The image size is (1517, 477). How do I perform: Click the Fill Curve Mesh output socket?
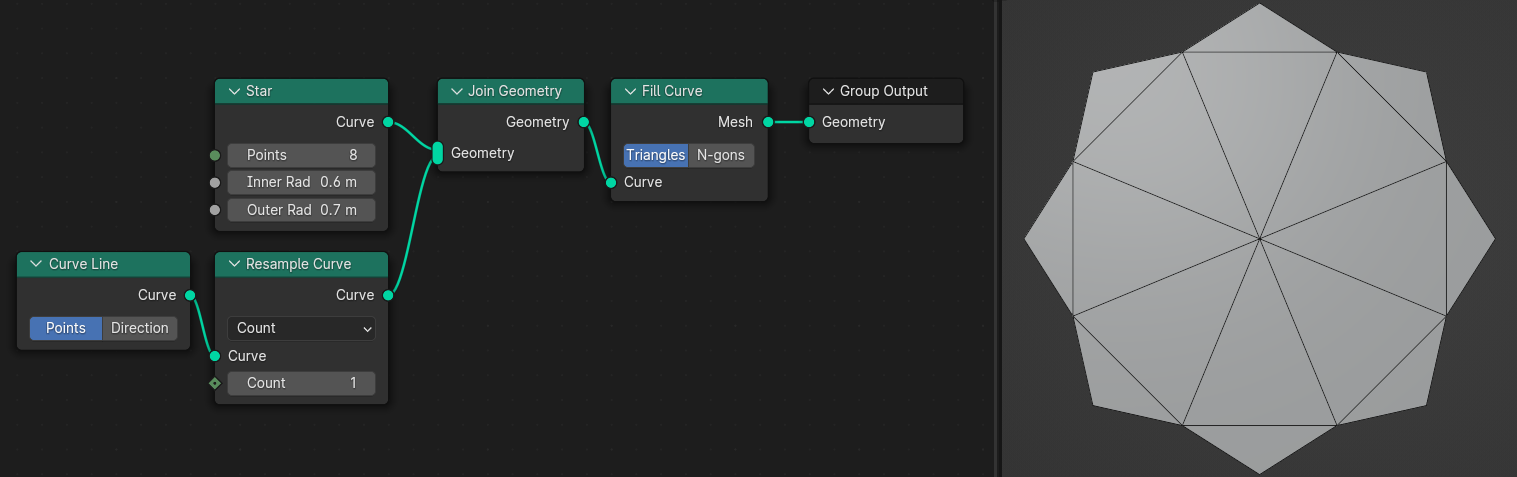coord(768,122)
